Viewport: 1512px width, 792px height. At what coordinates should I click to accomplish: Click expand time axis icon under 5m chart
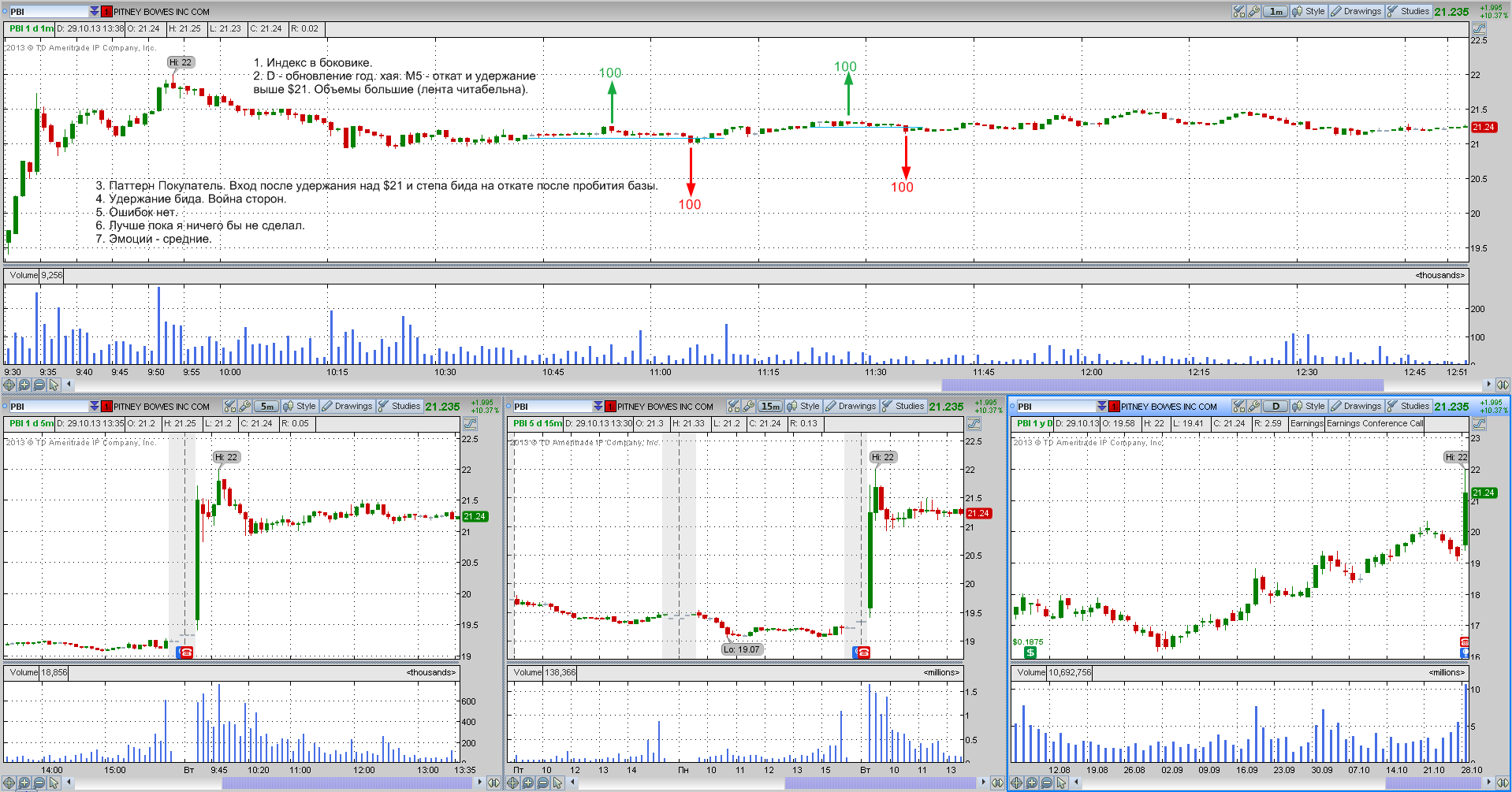coord(493,783)
